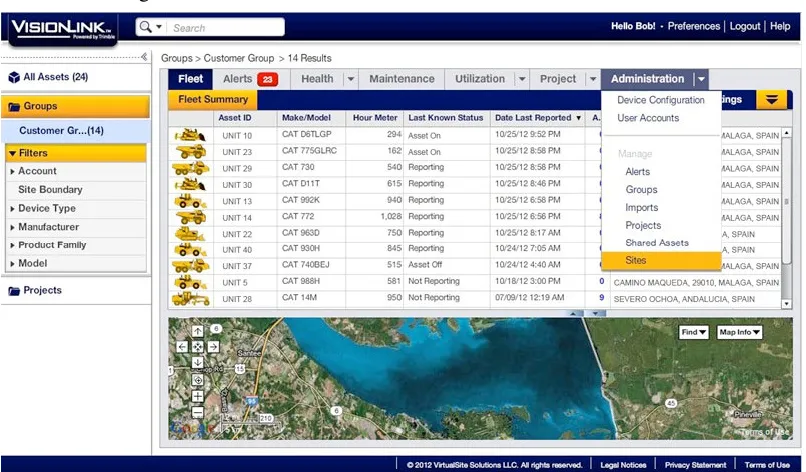Click the Logout link
Screen dimensions: 806x472
click(x=745, y=26)
